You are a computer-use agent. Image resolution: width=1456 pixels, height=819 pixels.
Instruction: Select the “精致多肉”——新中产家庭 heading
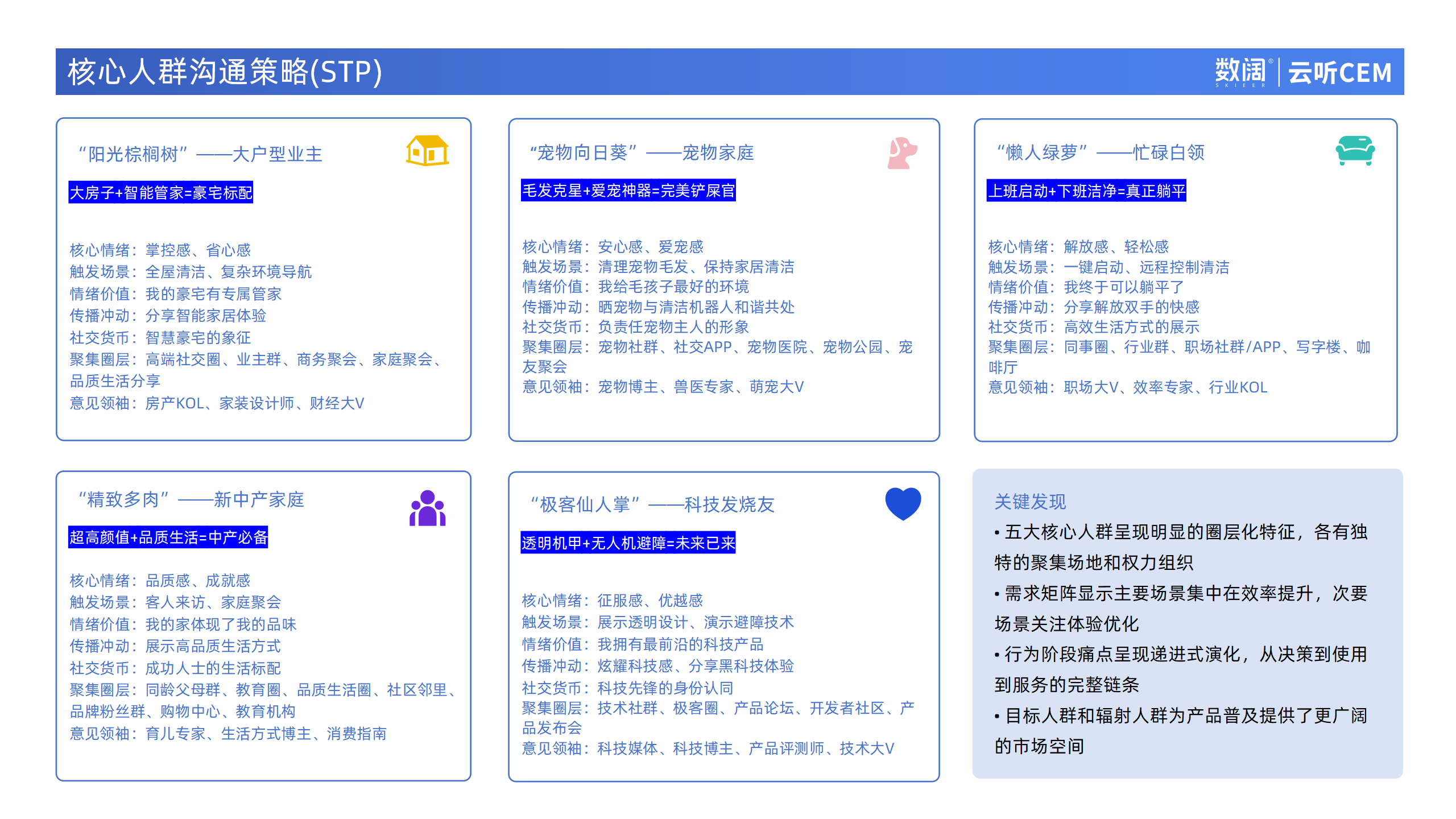tap(191, 499)
